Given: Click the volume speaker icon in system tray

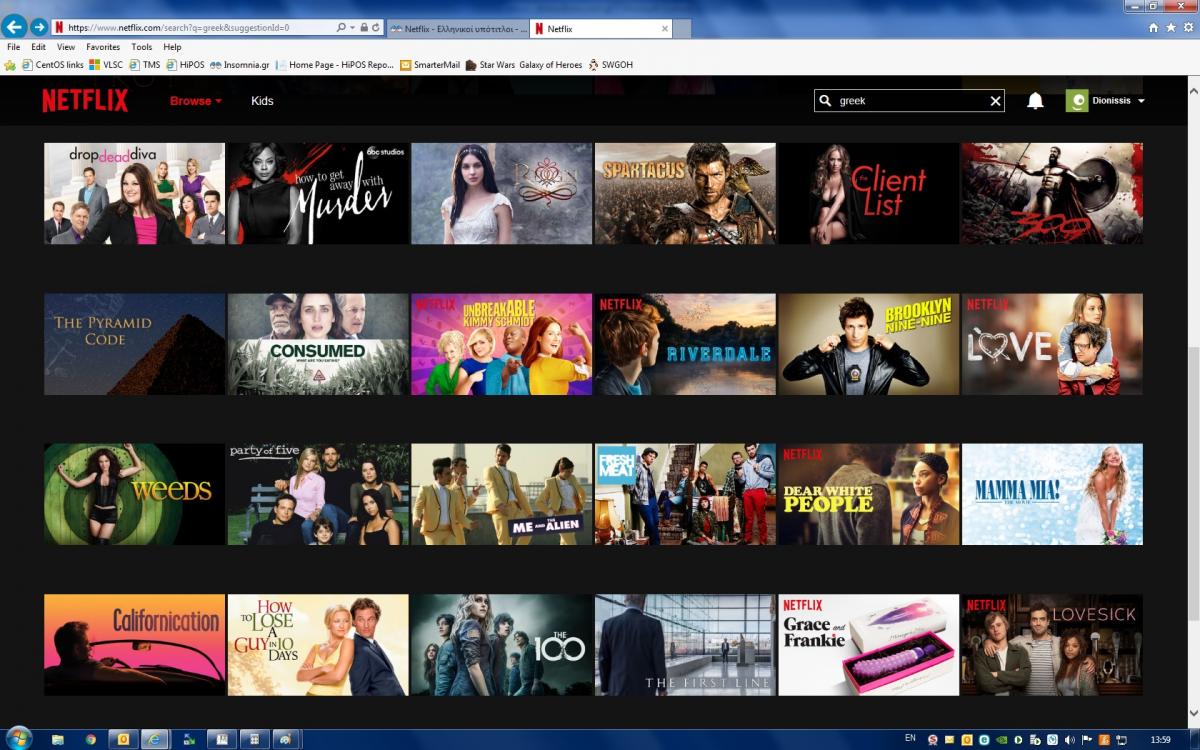Looking at the screenshot, I should tap(1071, 739).
